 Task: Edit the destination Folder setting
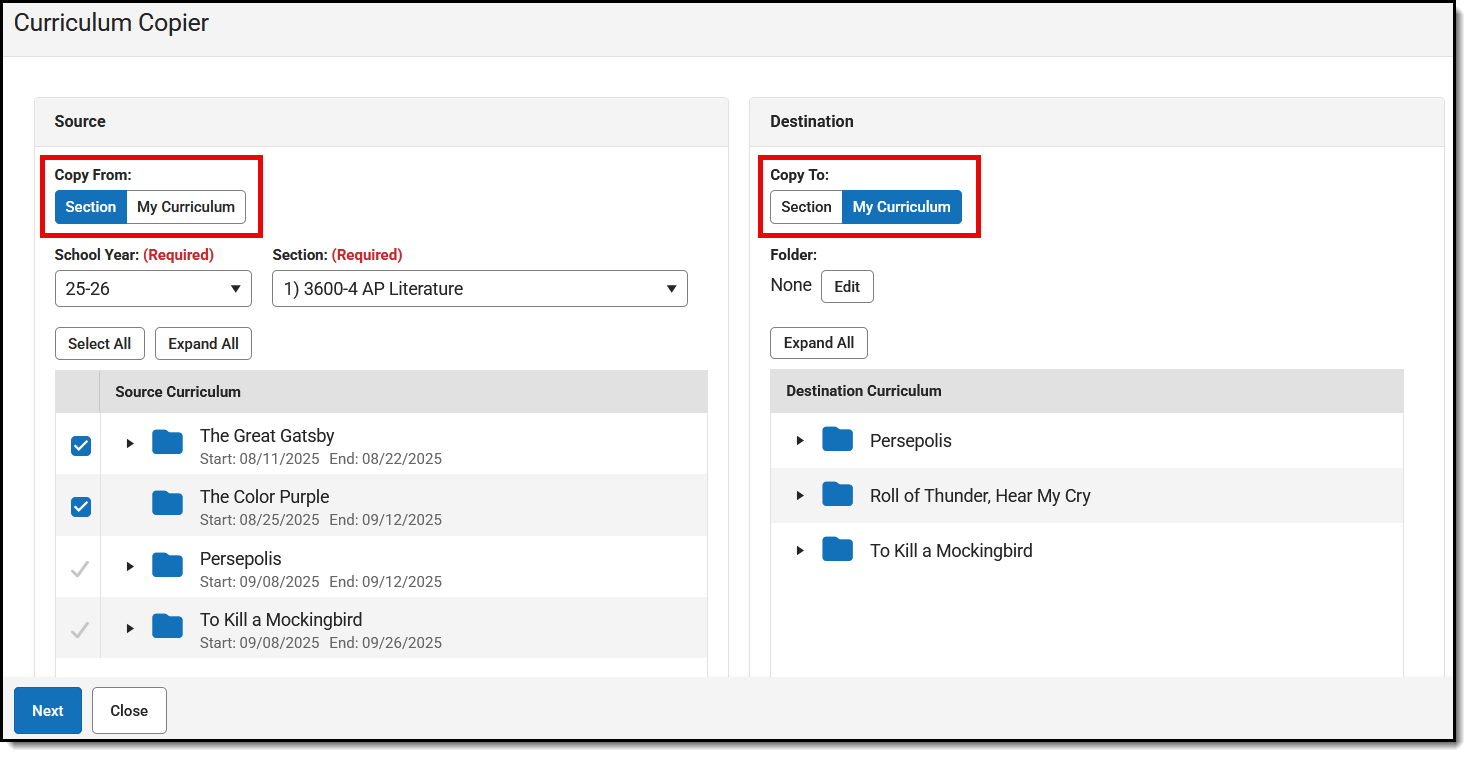(847, 286)
